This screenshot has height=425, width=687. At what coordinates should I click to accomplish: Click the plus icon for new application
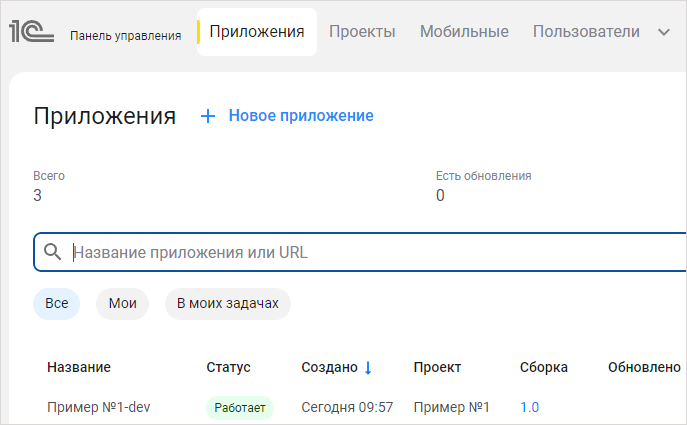208,116
